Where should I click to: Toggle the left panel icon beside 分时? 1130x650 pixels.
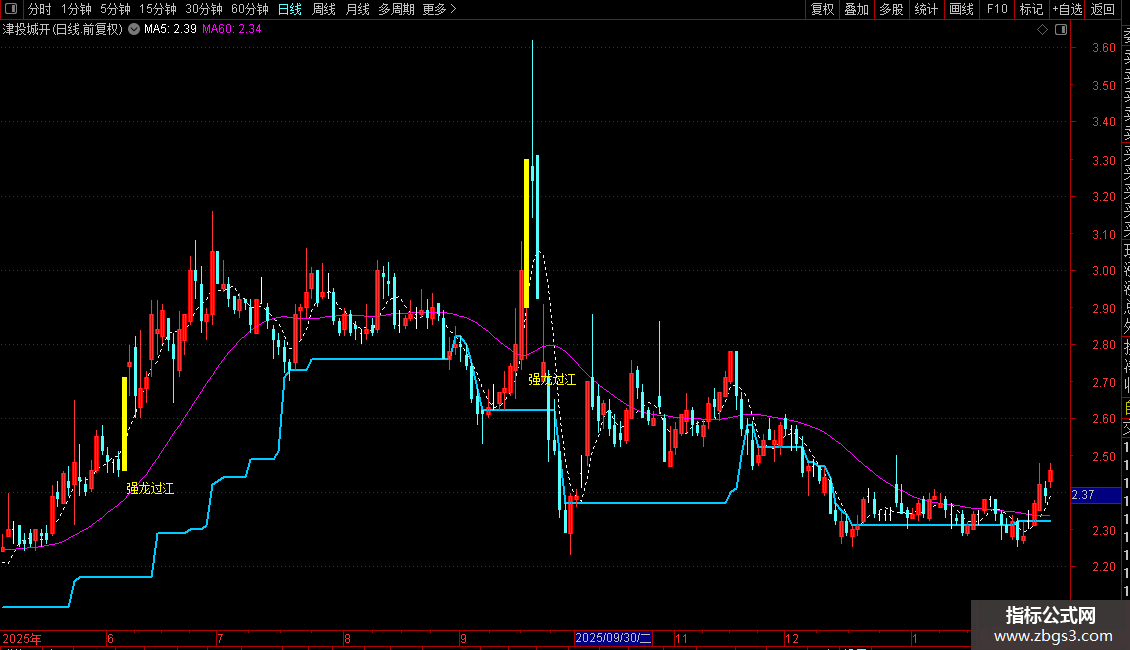click(11, 9)
